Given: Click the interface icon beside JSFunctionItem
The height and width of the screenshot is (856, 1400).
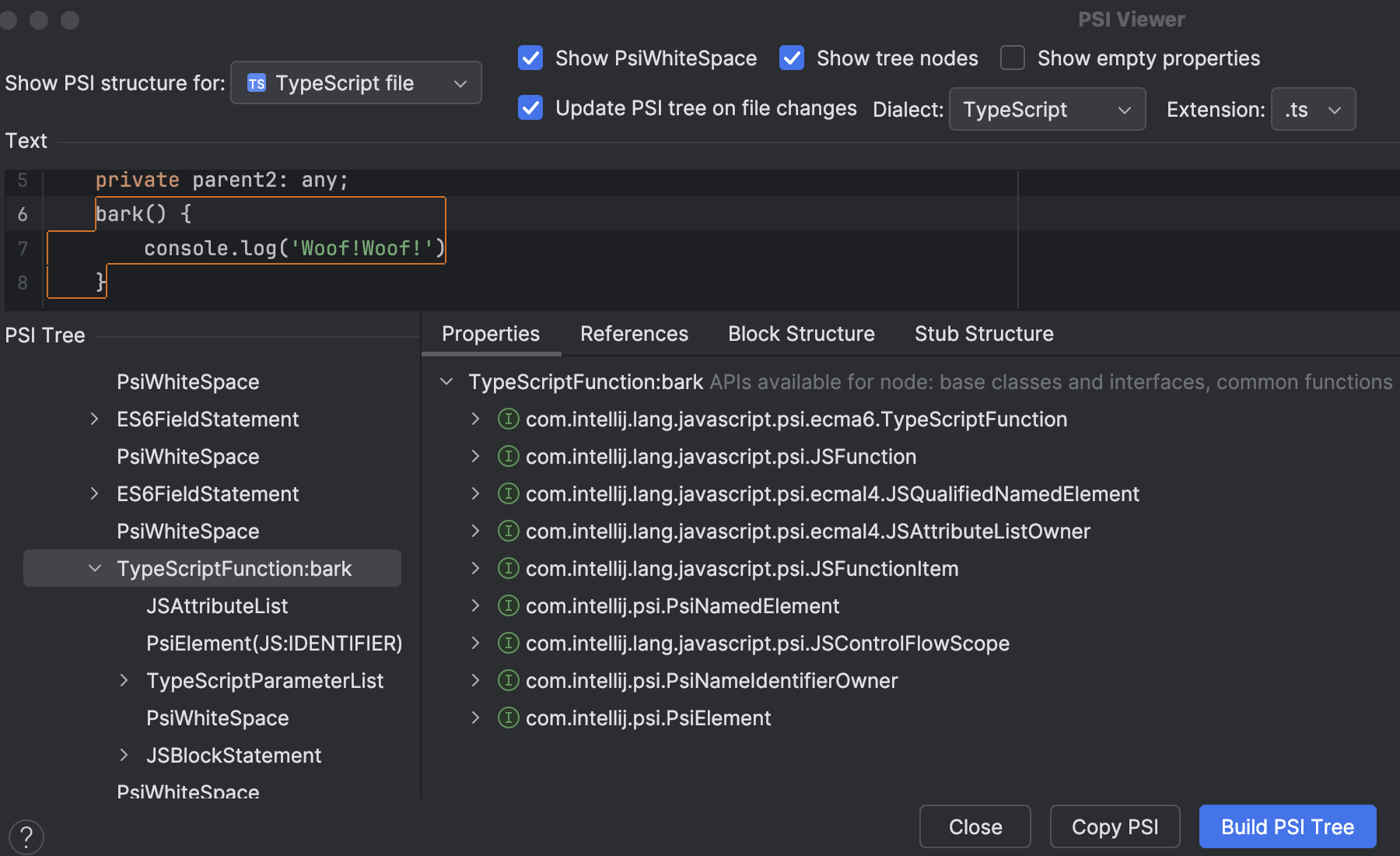Looking at the screenshot, I should (x=509, y=568).
